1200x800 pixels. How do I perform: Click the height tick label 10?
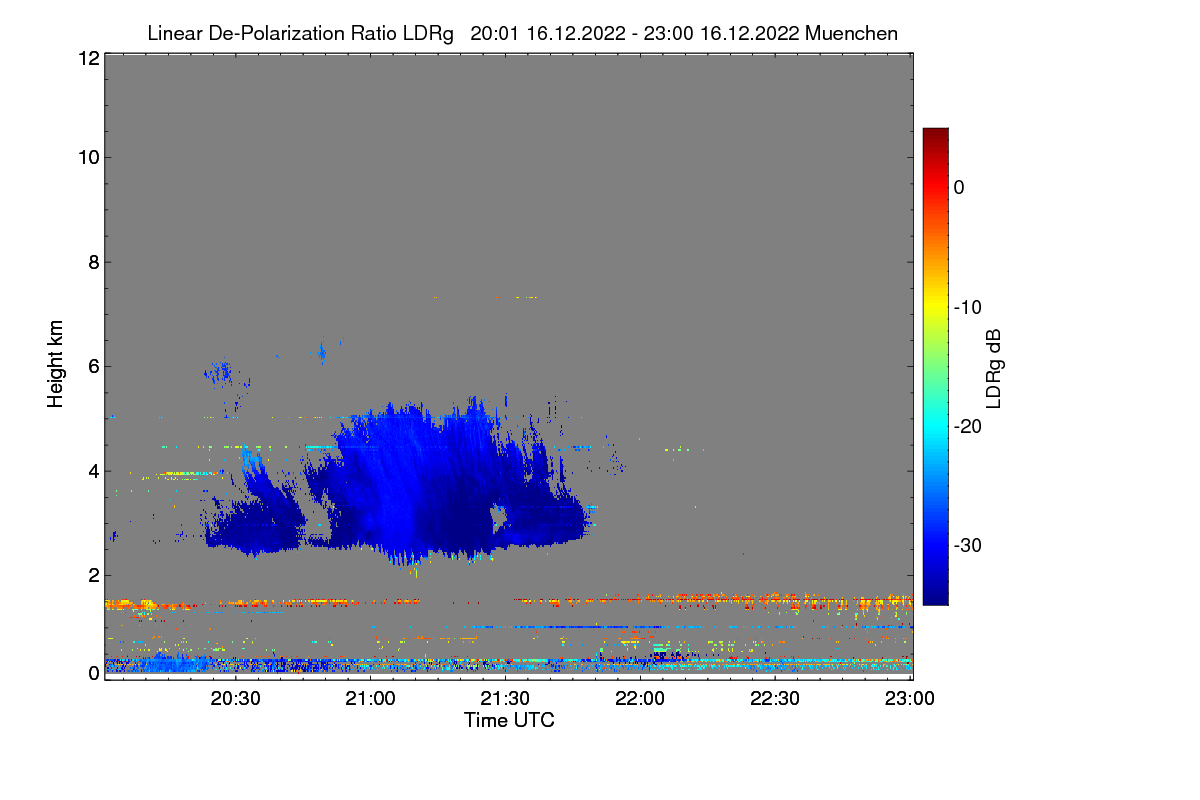[87, 157]
